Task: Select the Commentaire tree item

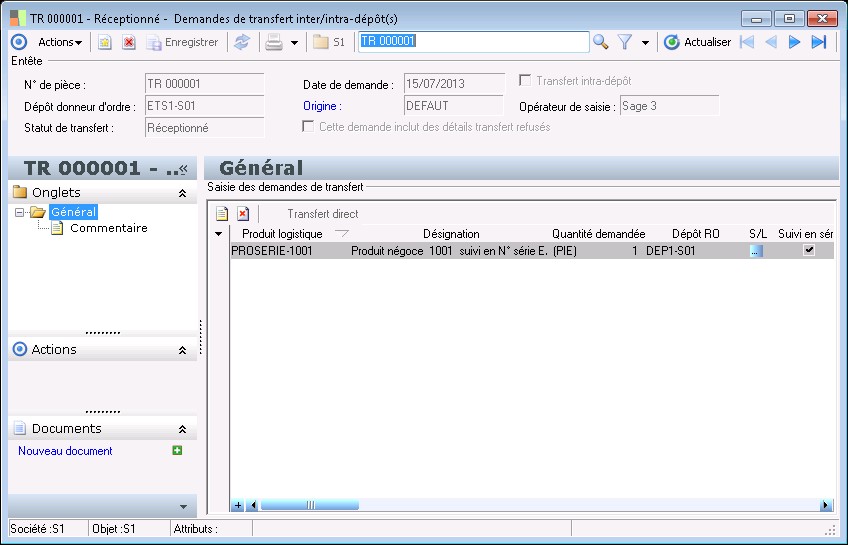Action: (x=109, y=228)
